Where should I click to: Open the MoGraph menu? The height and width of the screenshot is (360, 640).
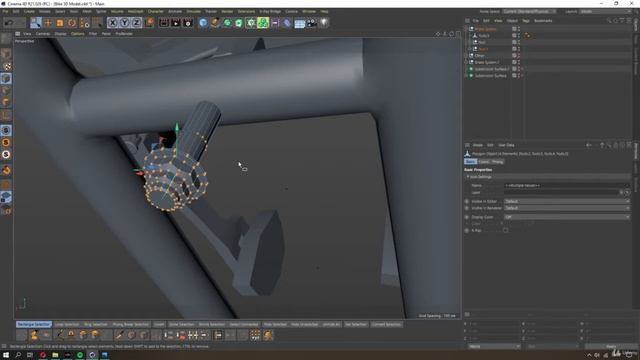(x=136, y=11)
